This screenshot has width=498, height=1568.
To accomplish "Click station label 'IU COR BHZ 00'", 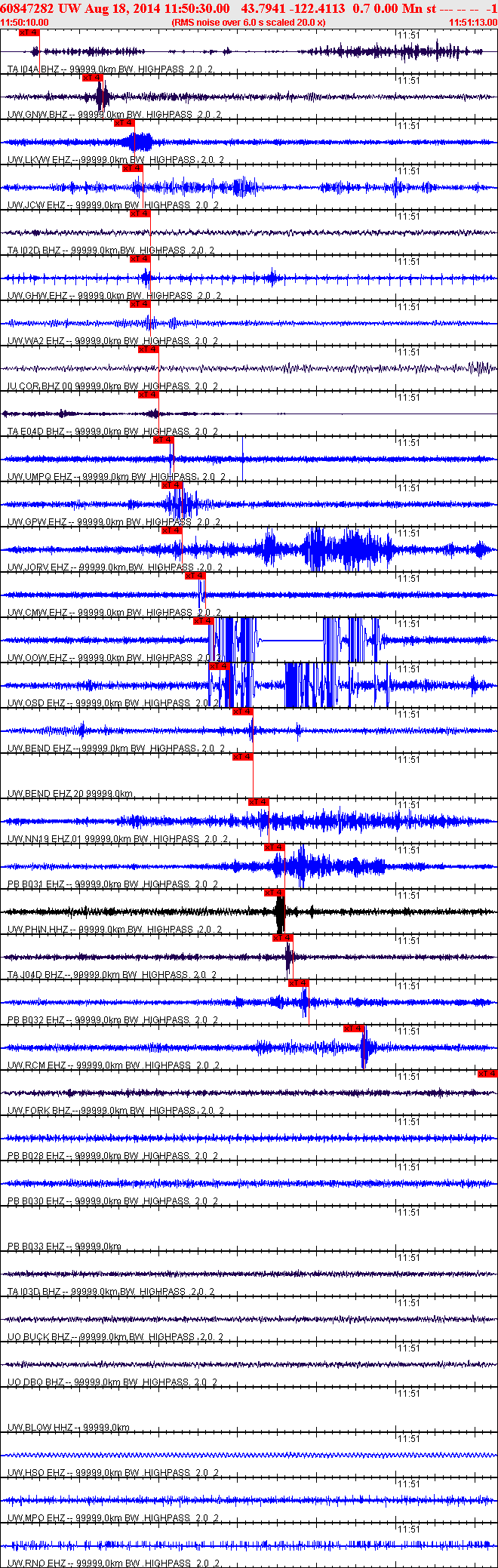I will pyautogui.click(x=40, y=386).
